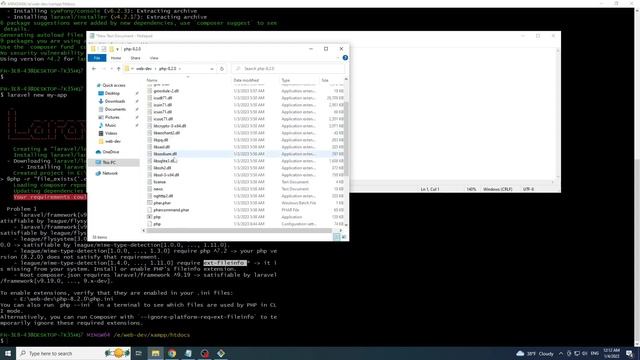Click the taskbar clock and date
This screenshot has width=640, height=360.
tap(611, 353)
